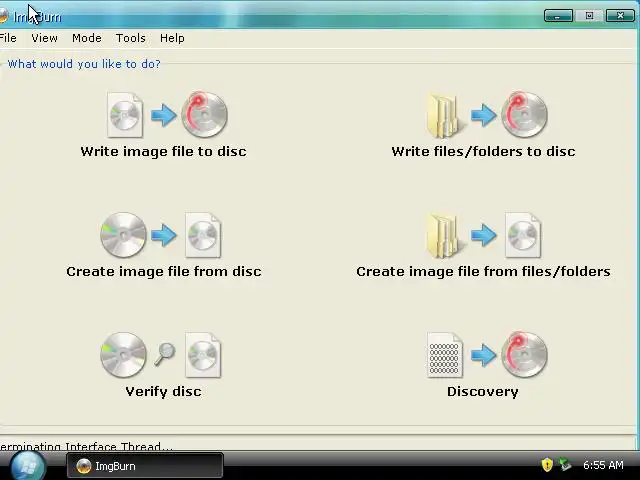The image size is (640, 480).
Task: Open the File menu
Action: click(x=8, y=38)
